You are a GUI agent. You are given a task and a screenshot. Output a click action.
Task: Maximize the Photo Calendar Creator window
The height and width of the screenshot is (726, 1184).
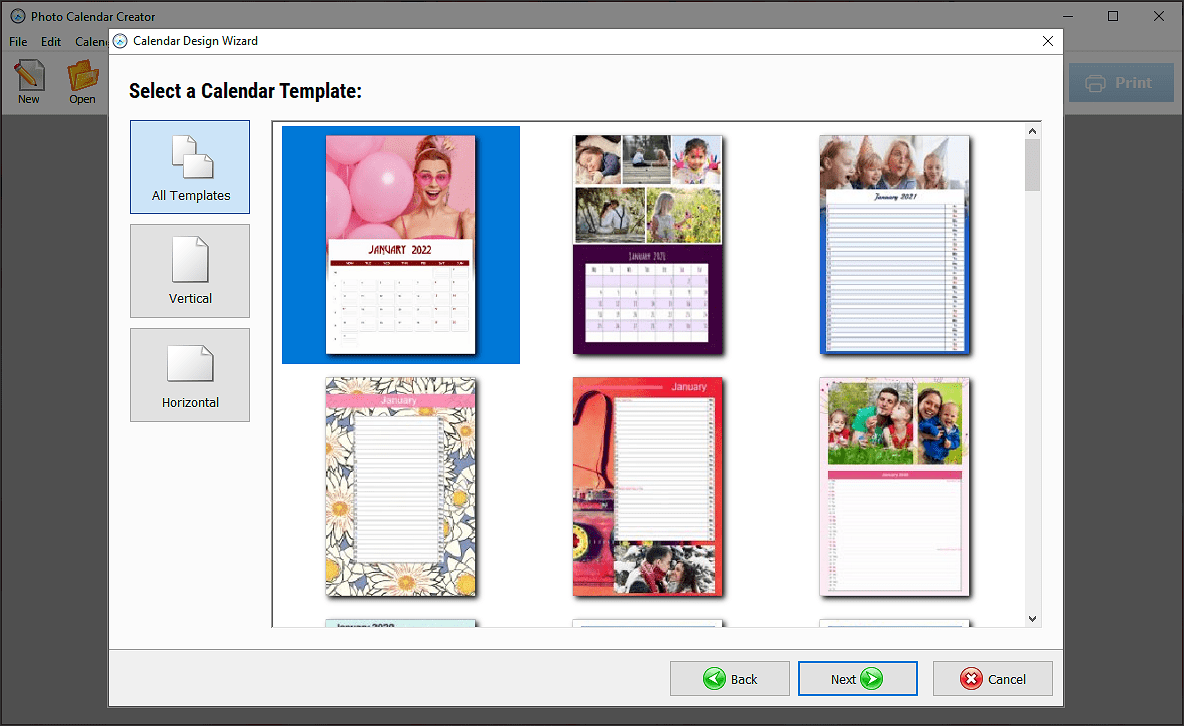pos(1113,16)
